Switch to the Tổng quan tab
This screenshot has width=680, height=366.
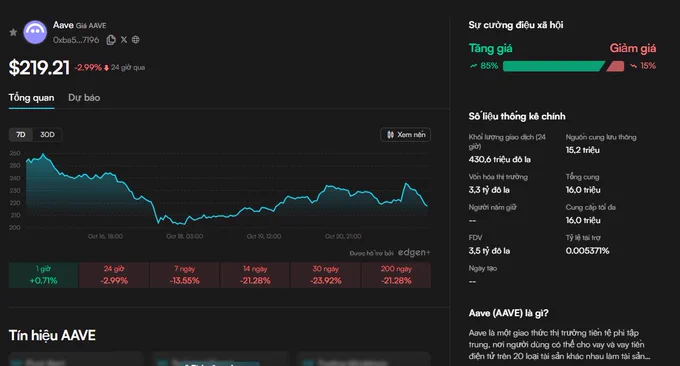click(31, 98)
